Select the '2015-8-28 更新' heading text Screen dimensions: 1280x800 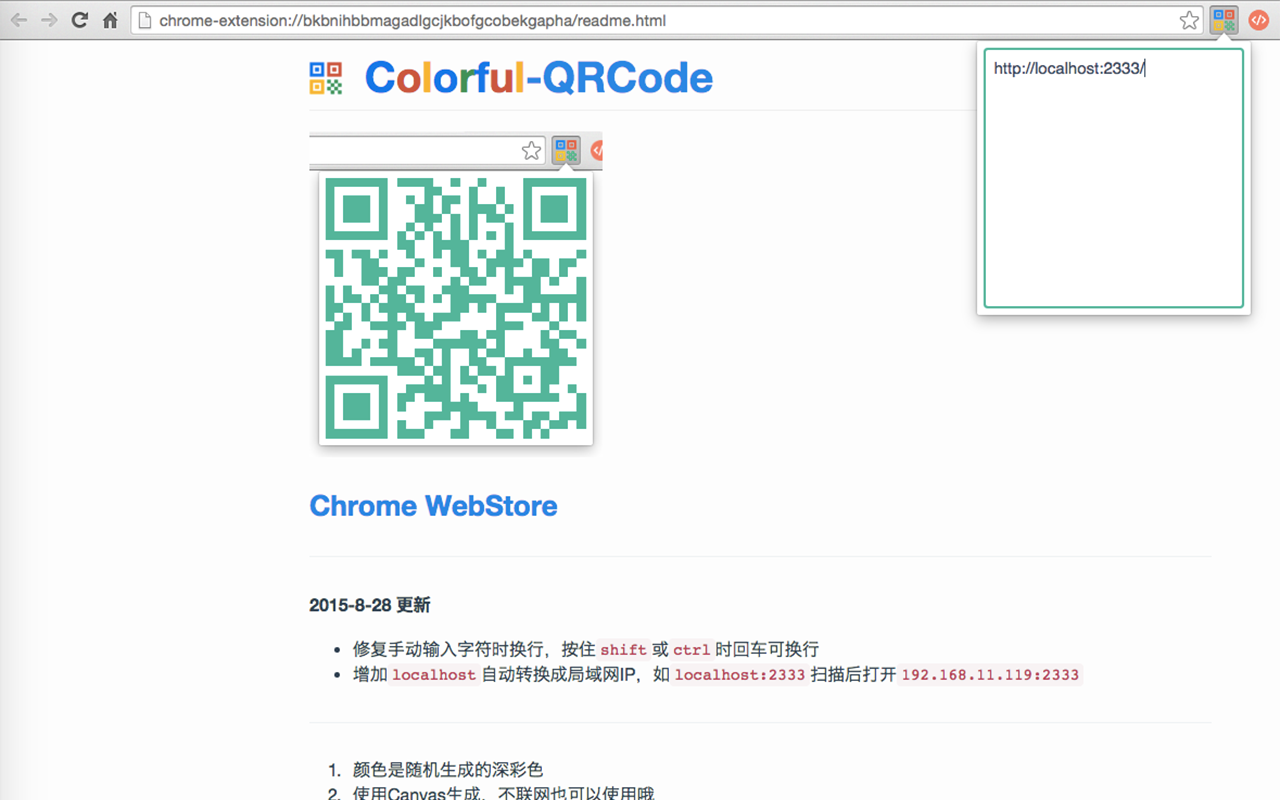click(x=370, y=605)
